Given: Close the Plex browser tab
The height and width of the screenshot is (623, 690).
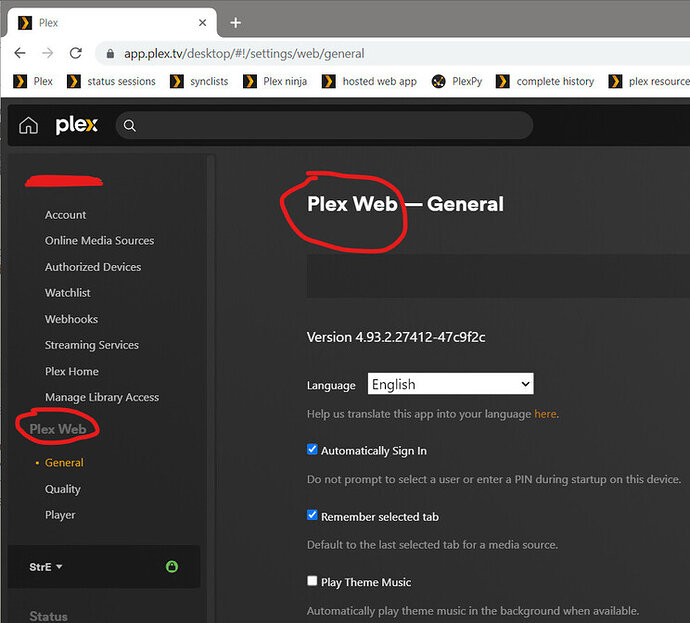Looking at the screenshot, I should tap(202, 22).
